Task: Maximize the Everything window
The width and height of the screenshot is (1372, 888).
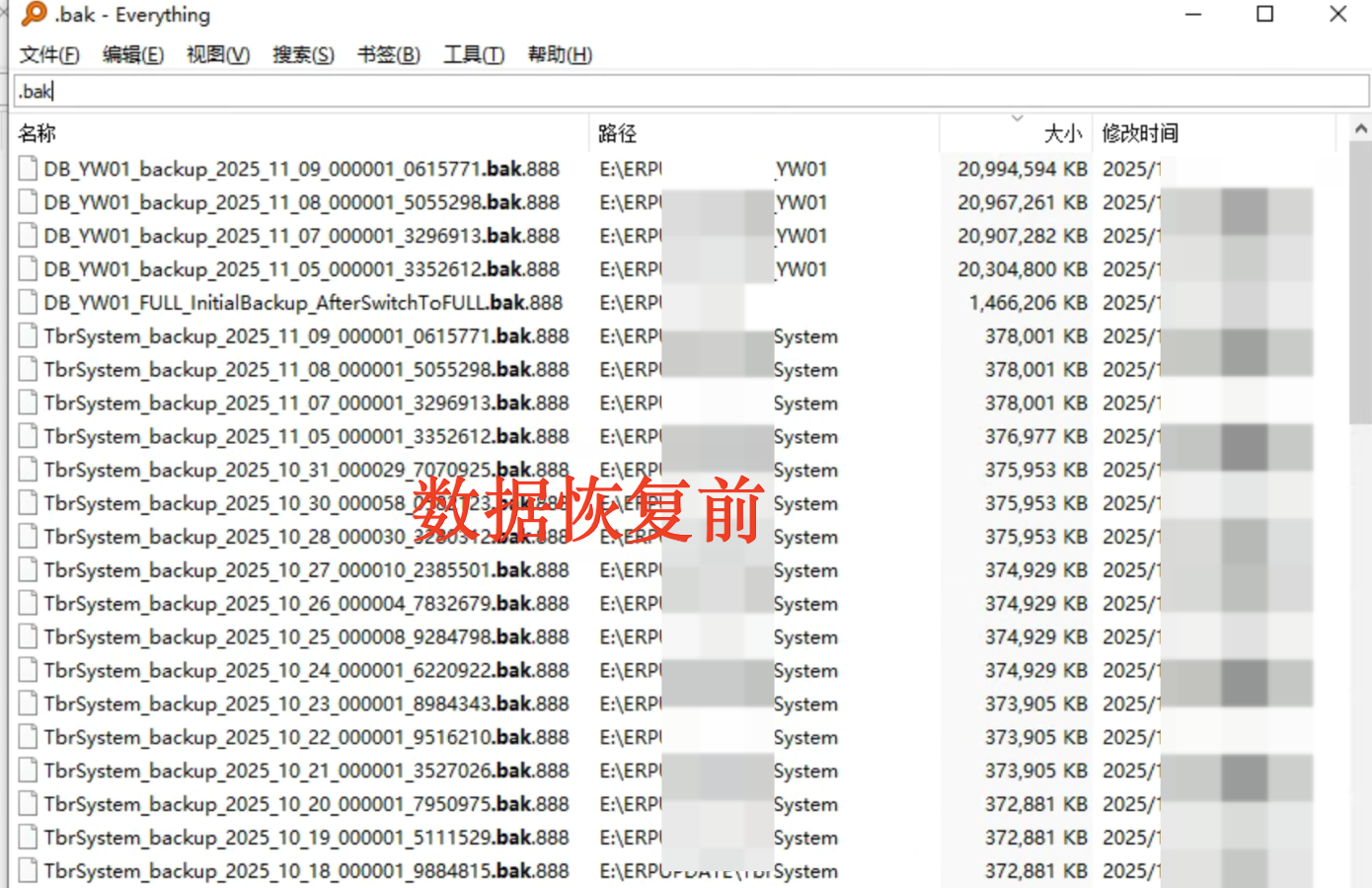Action: pos(1264,14)
